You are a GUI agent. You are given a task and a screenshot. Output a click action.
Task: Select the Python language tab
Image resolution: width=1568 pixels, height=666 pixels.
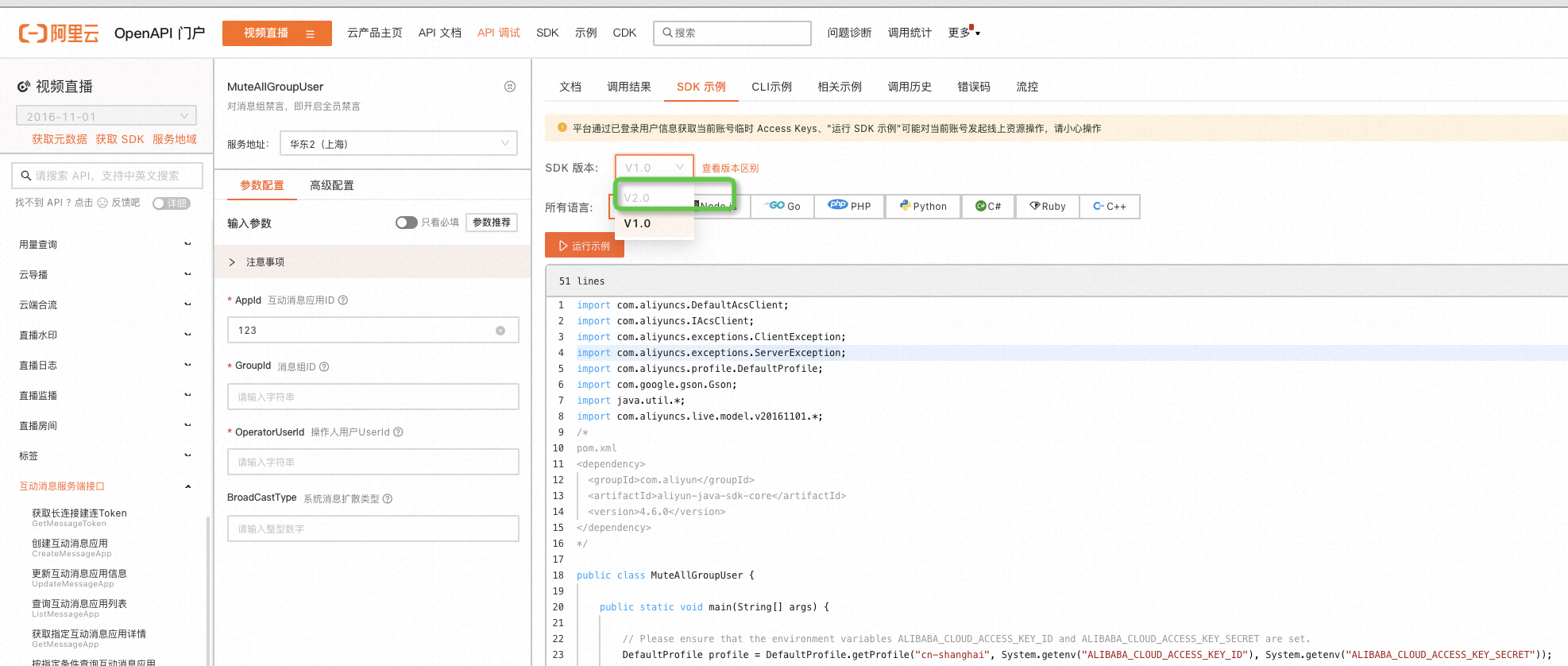coord(923,207)
